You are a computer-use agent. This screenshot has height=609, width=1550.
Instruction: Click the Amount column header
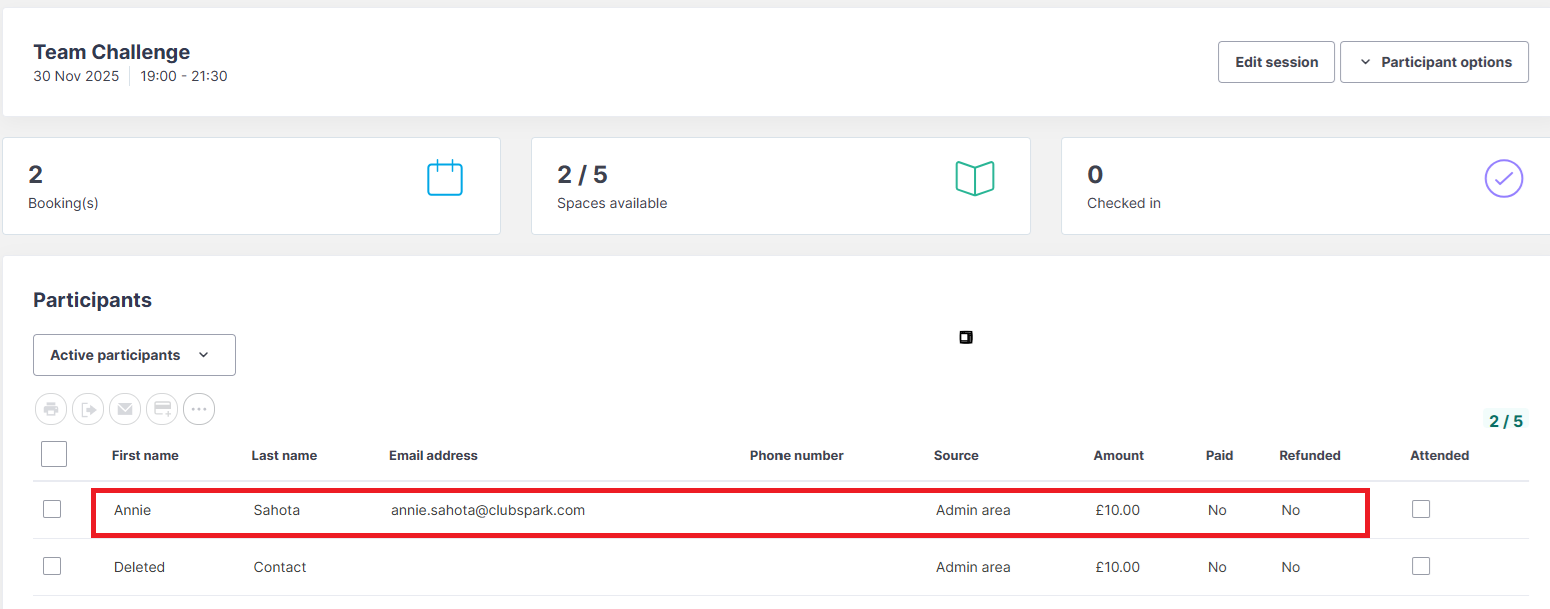[1118, 456]
